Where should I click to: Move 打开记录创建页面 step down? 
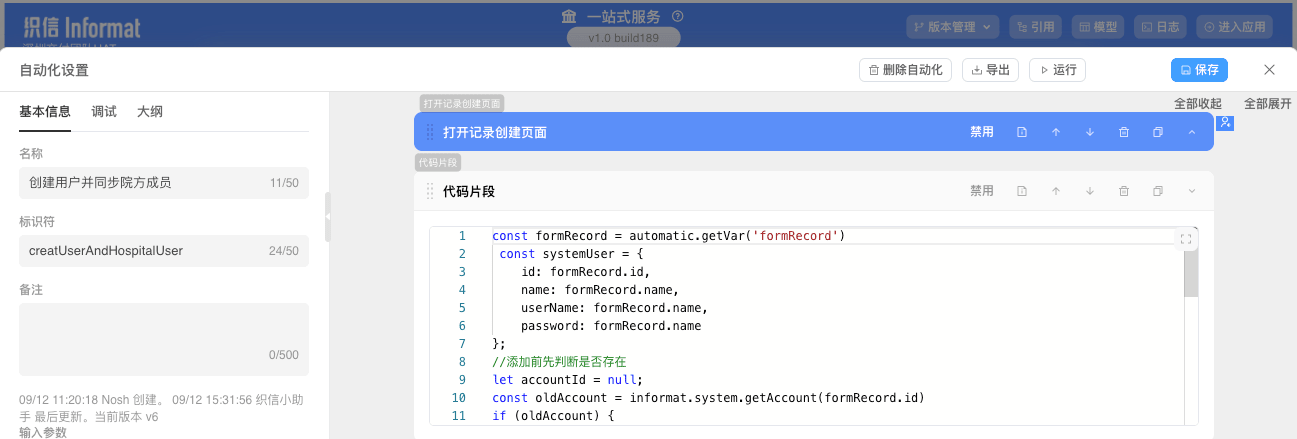point(1090,132)
